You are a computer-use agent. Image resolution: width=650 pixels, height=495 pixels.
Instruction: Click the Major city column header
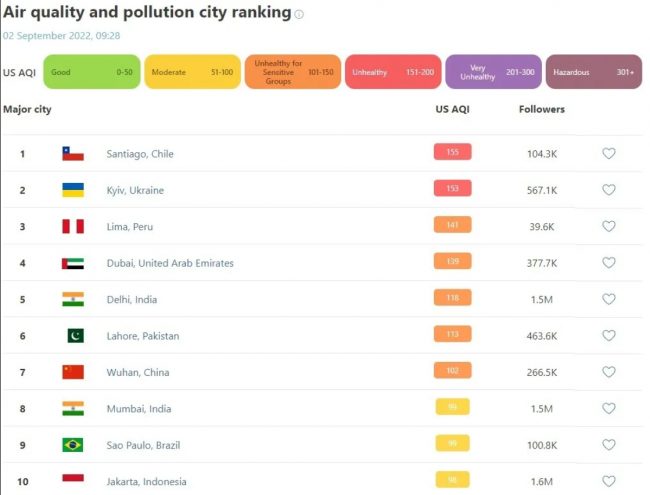coord(27,109)
